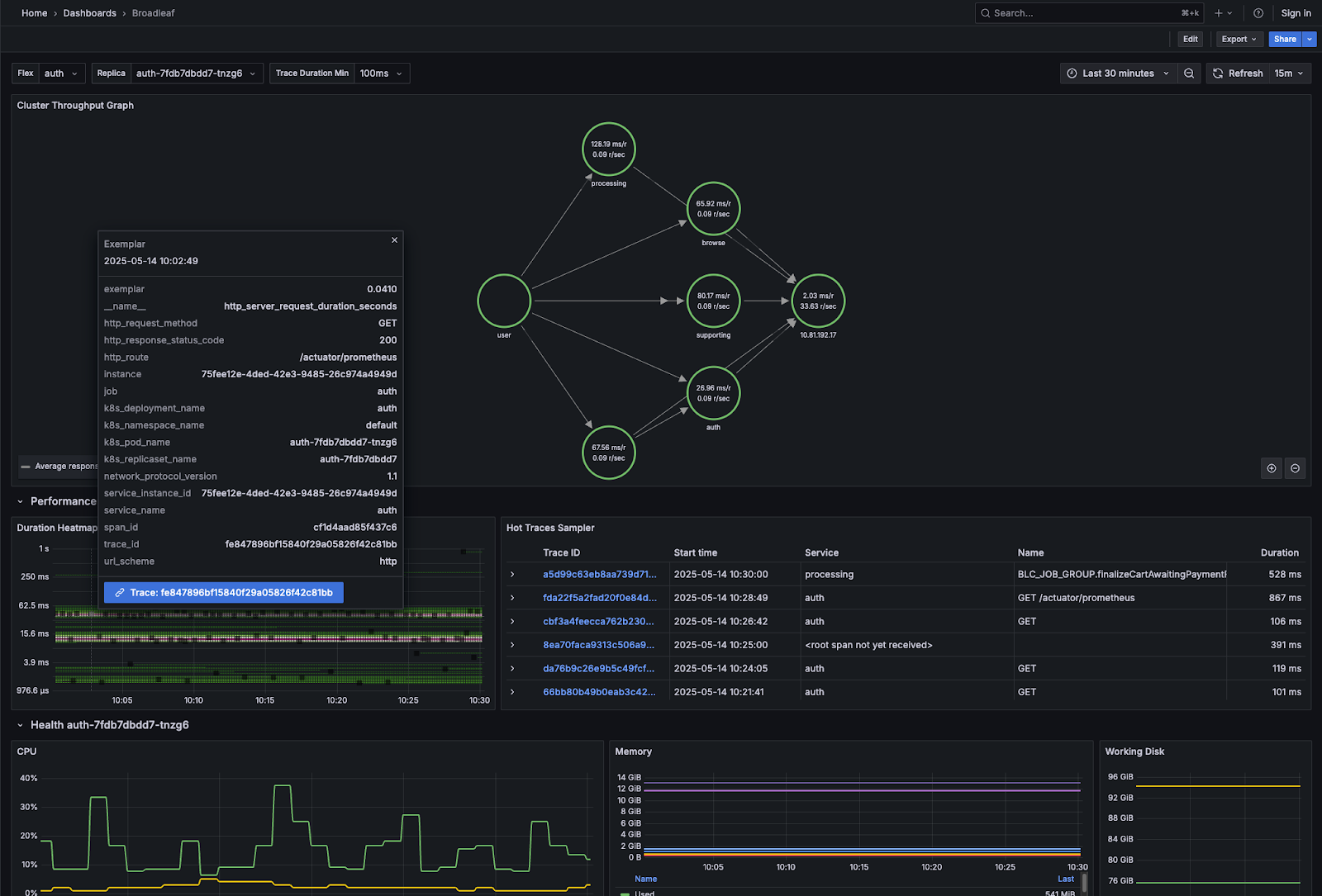This screenshot has height=896, width=1322.
Task: Click the Trace fe847896bf15840f29a05826f42c81bb button
Action: [223, 593]
